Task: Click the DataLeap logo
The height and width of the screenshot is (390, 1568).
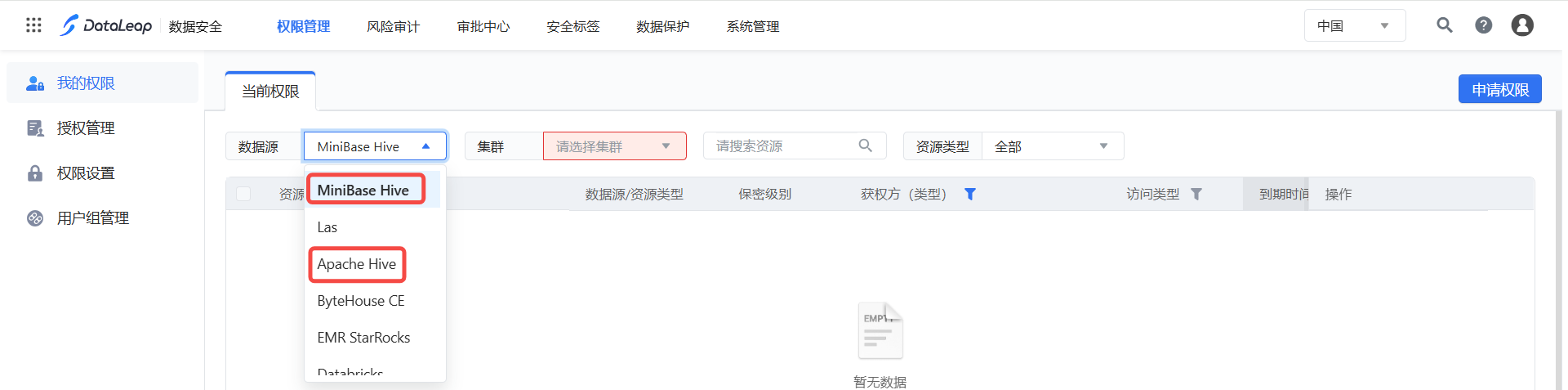Action: coord(106,25)
